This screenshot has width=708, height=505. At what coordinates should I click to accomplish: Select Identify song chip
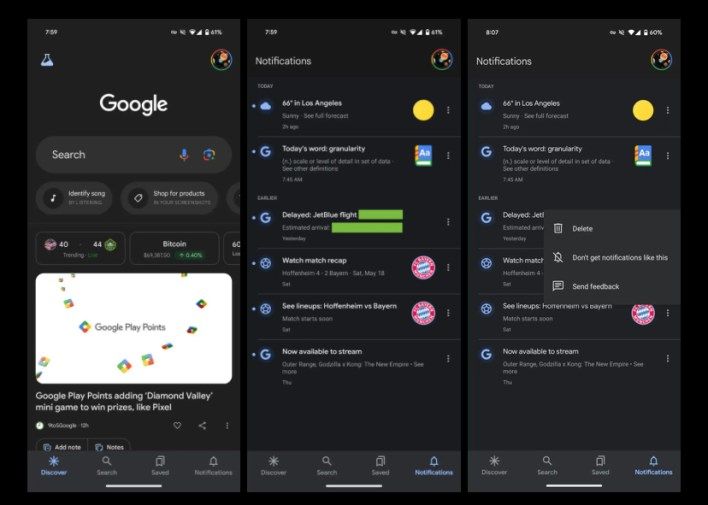click(75, 197)
